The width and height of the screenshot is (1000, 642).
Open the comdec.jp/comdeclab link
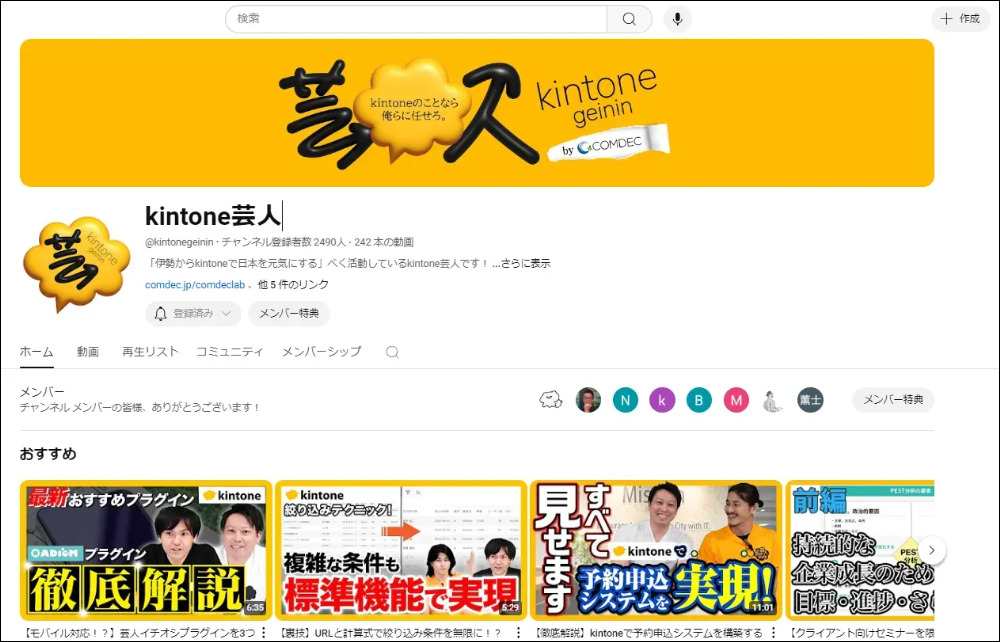(x=195, y=285)
